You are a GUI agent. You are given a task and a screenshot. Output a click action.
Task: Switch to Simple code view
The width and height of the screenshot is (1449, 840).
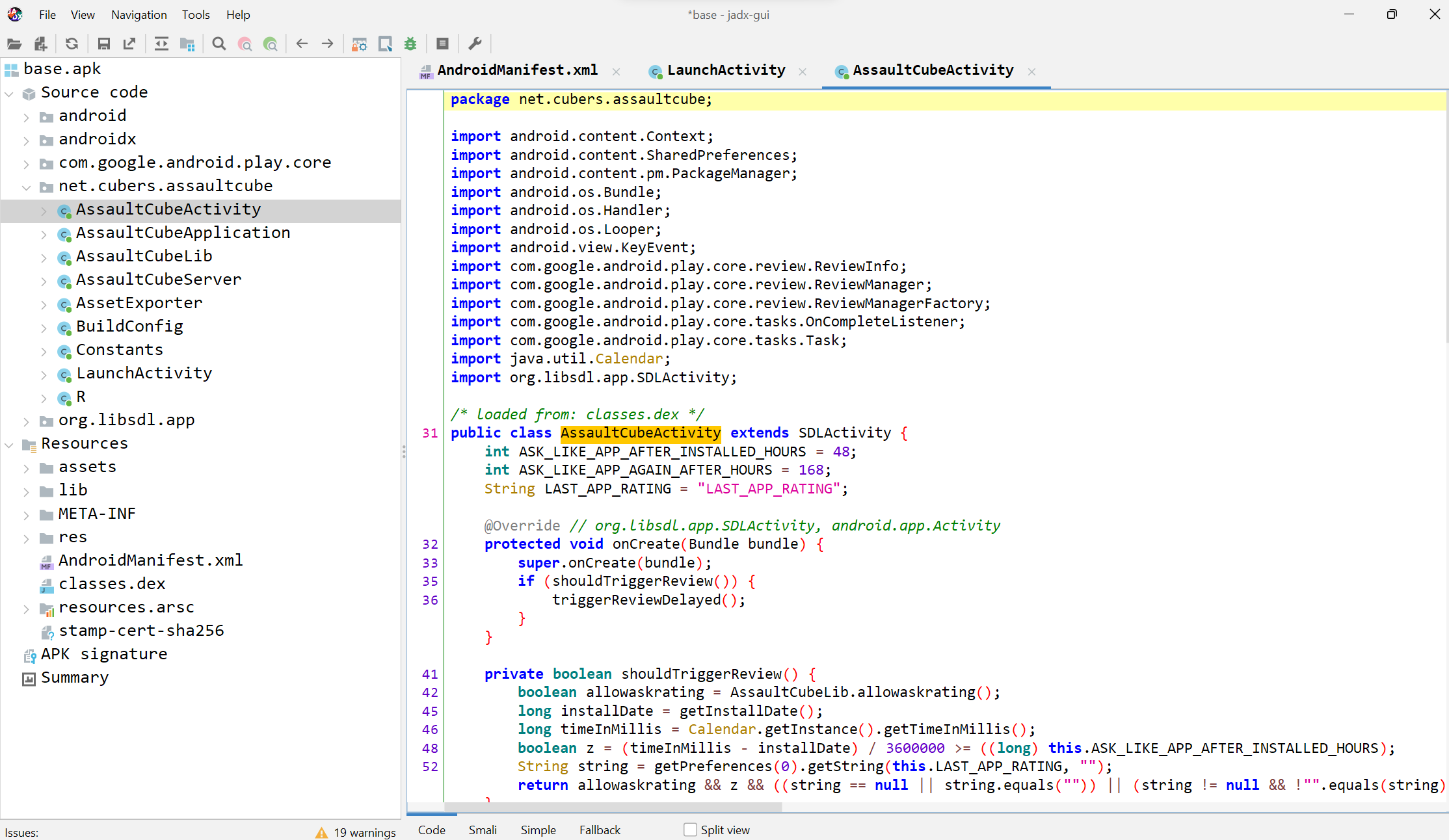click(538, 830)
